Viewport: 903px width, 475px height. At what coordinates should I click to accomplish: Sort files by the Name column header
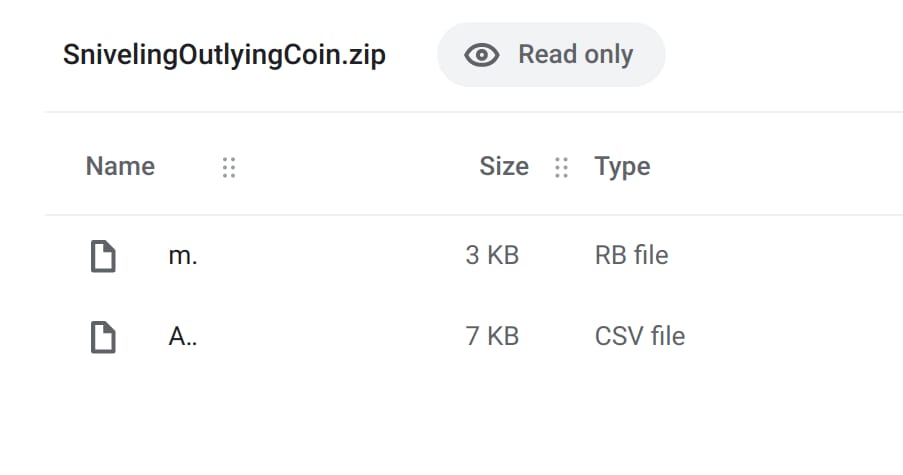(x=120, y=166)
